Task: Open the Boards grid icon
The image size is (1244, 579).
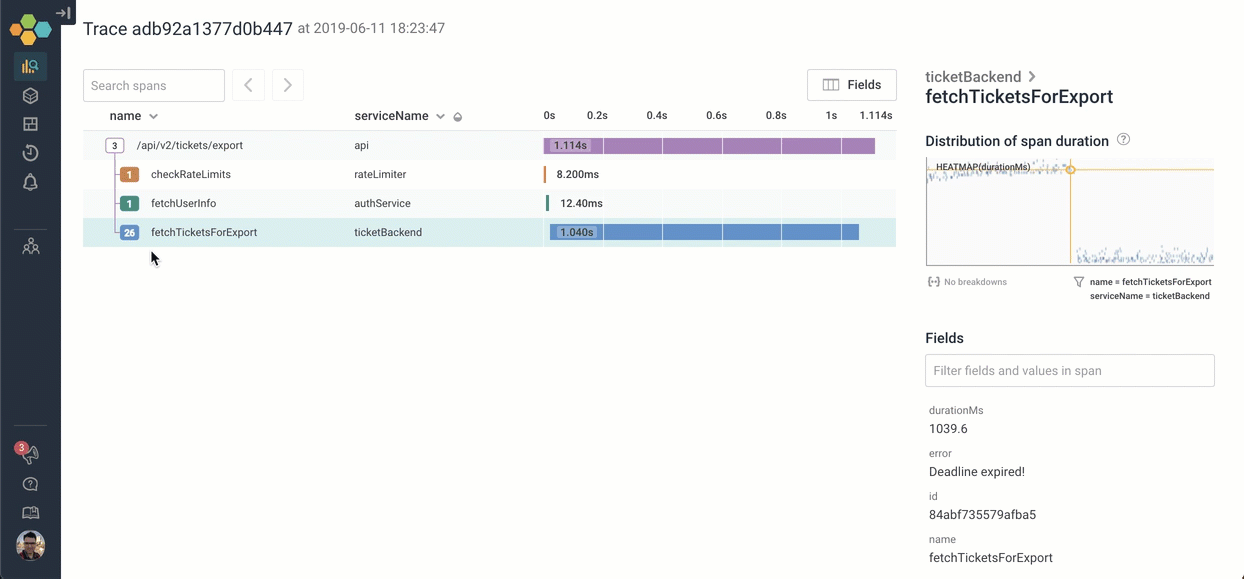Action: 30,125
